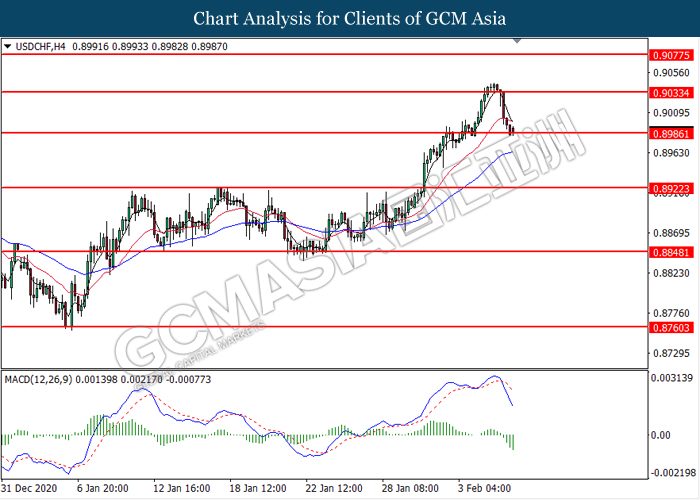Click the 0.89861 red price tag
700x500 pixels.
point(668,132)
